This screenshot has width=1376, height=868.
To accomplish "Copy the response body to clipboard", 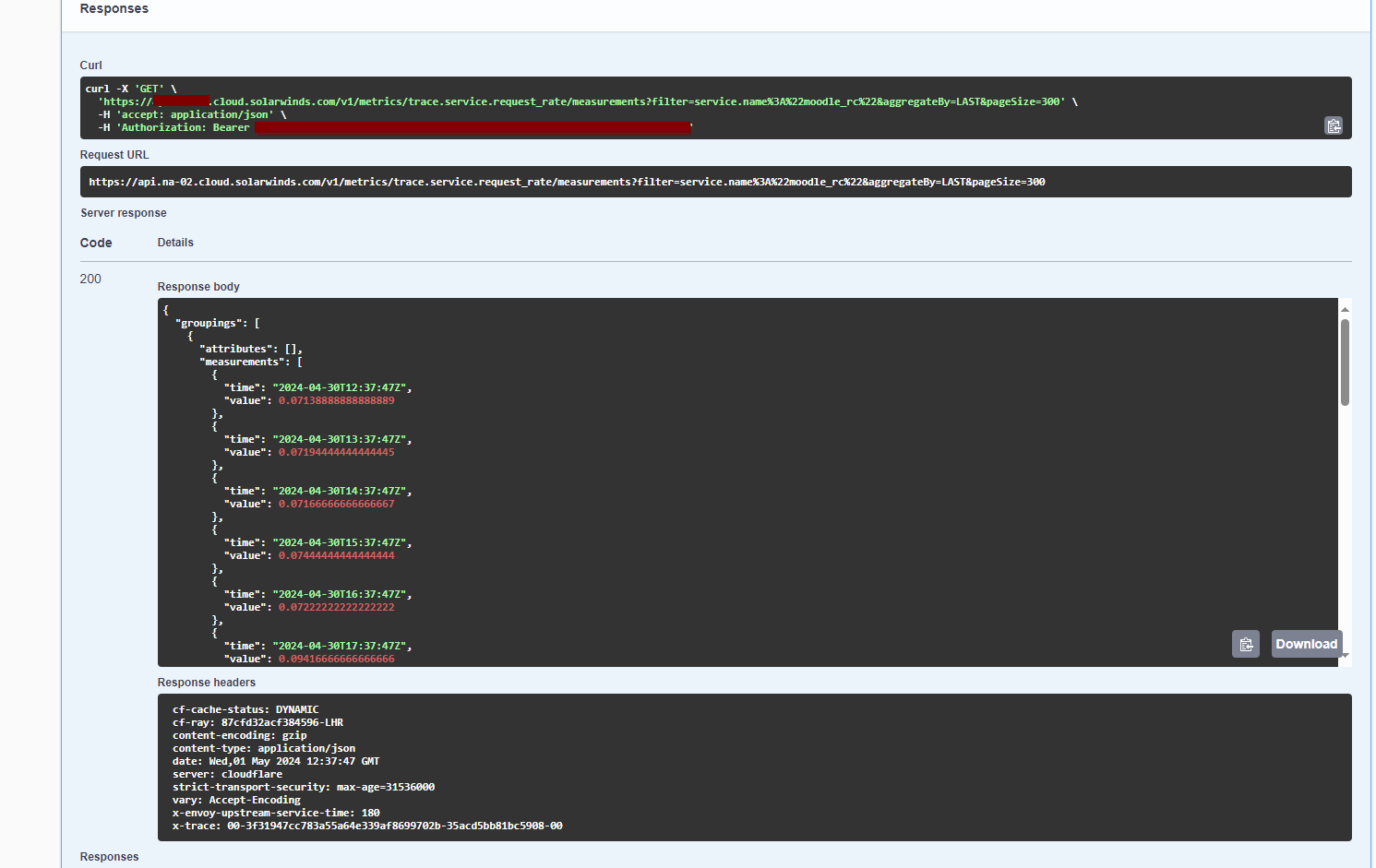I will pos(1246,644).
